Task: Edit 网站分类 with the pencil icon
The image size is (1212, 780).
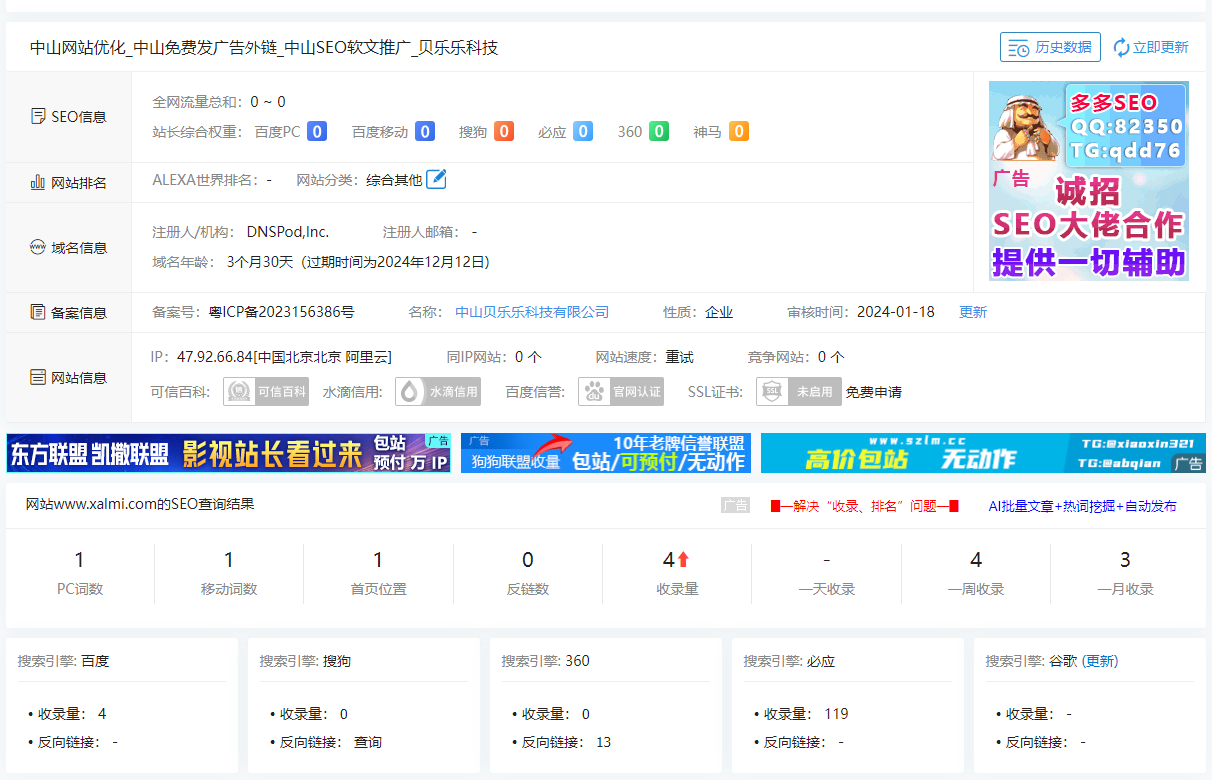Action: (436, 180)
